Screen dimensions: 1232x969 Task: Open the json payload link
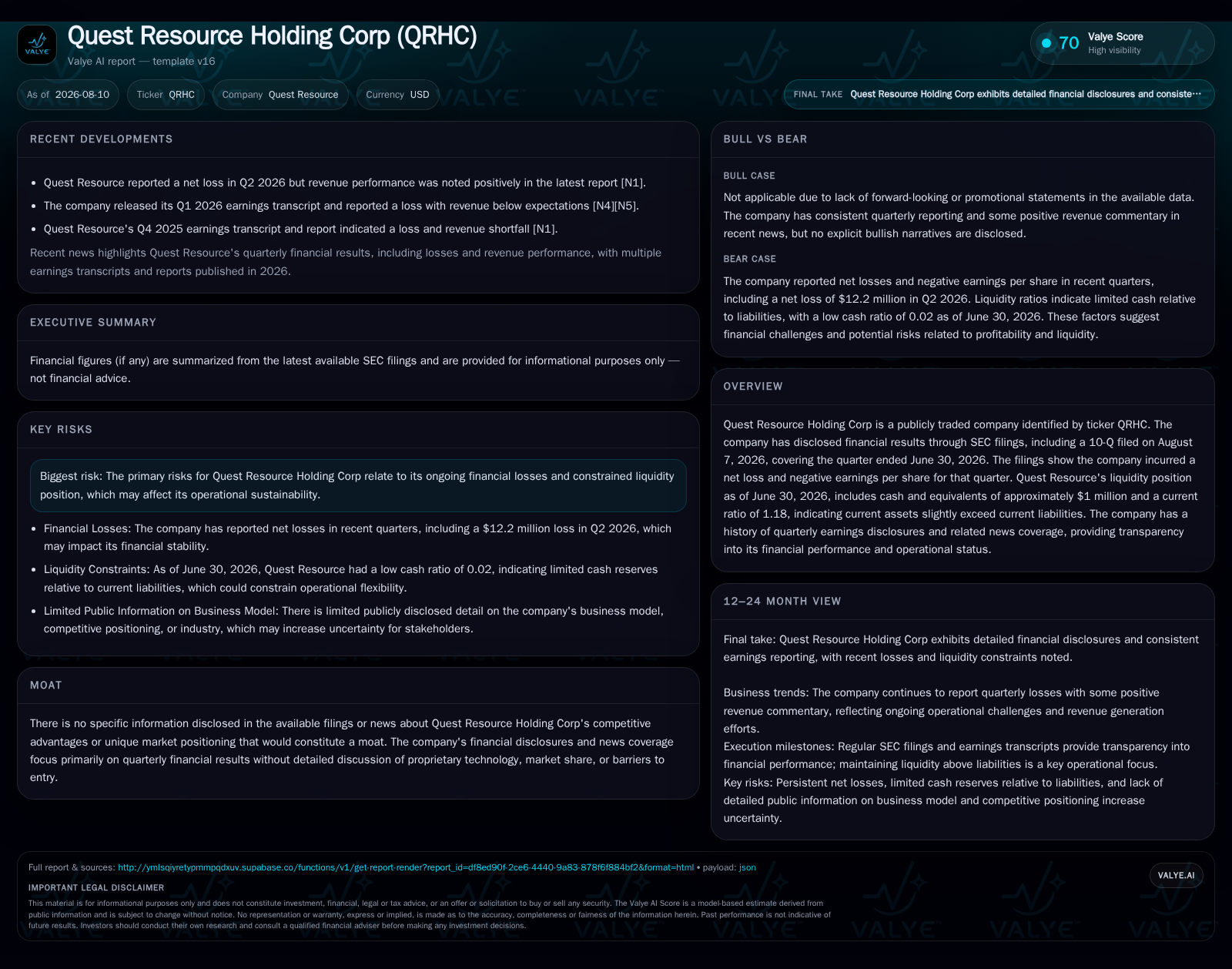coord(747,867)
